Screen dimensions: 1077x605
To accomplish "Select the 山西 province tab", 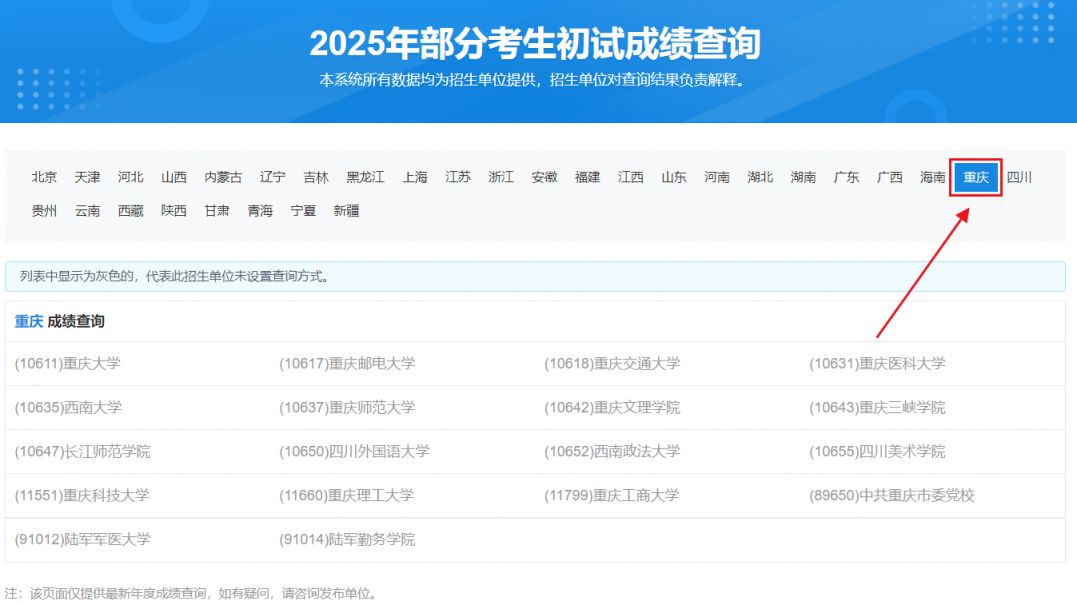I will pyautogui.click(x=174, y=177).
